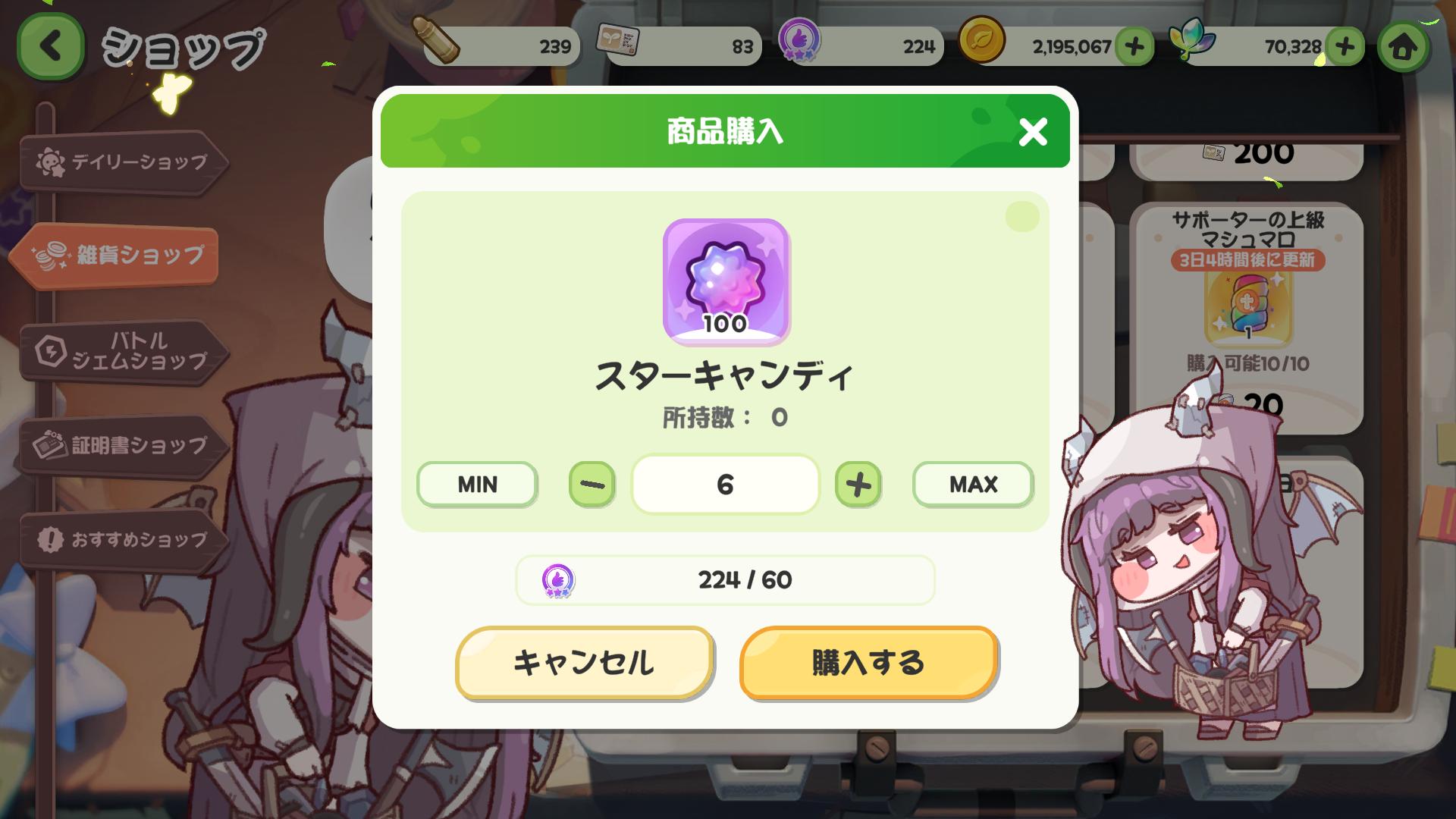
Task: Click the Star Candy item icon
Action: (x=726, y=281)
